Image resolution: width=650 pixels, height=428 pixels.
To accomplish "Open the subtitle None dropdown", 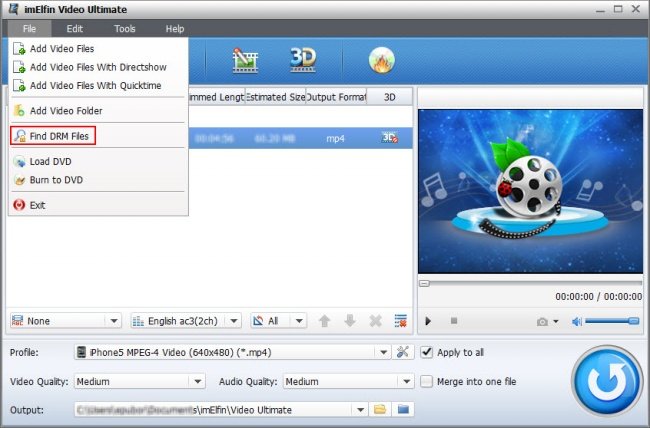I will click(65, 321).
